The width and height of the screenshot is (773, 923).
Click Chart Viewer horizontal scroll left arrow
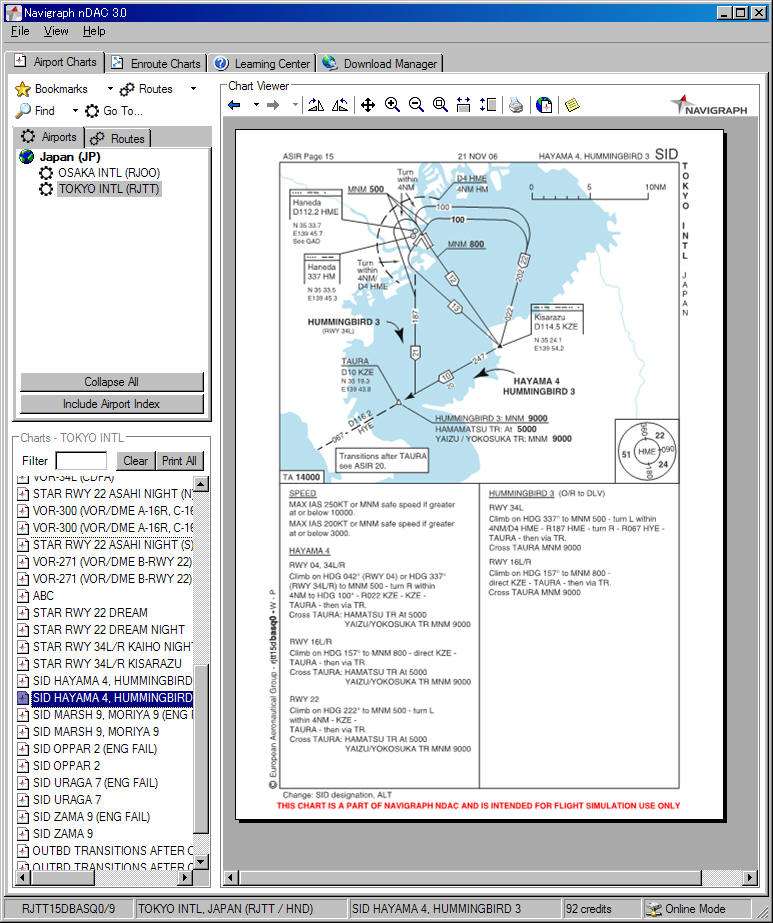pos(231,878)
